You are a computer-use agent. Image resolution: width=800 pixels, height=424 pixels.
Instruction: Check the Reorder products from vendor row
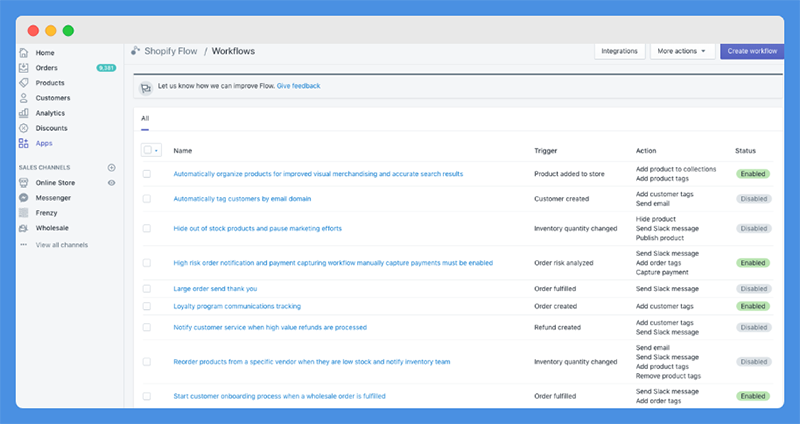pos(147,362)
